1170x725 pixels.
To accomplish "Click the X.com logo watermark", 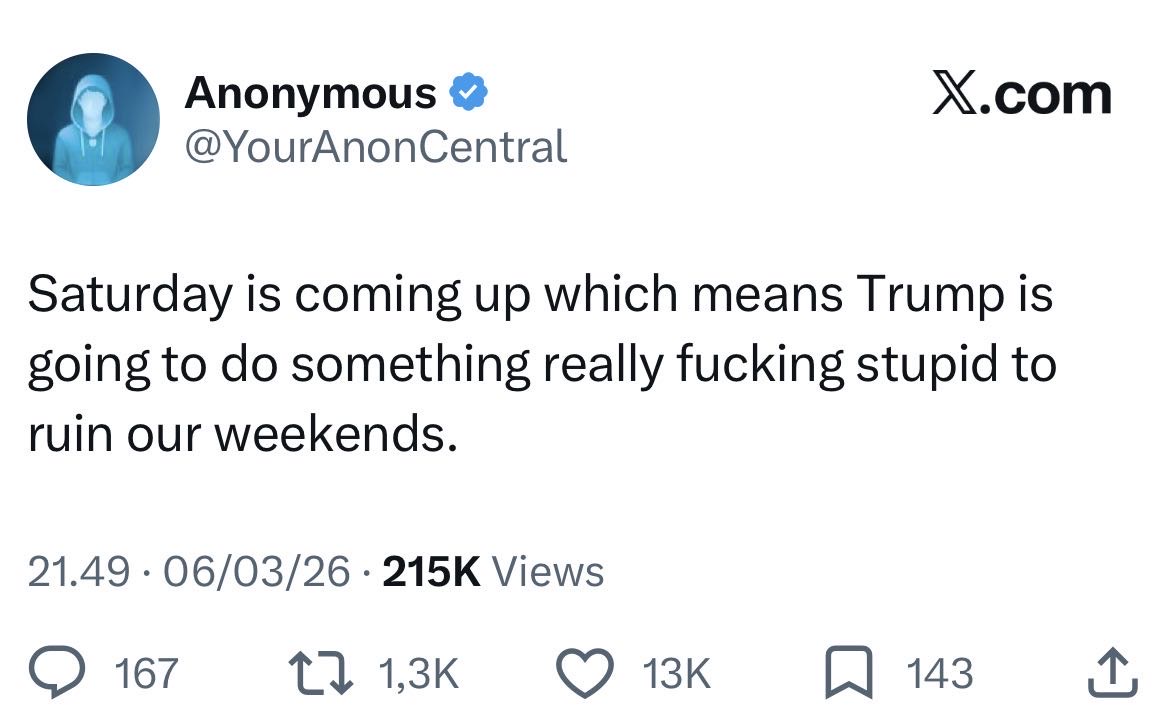I will pyautogui.click(x=1021, y=95).
